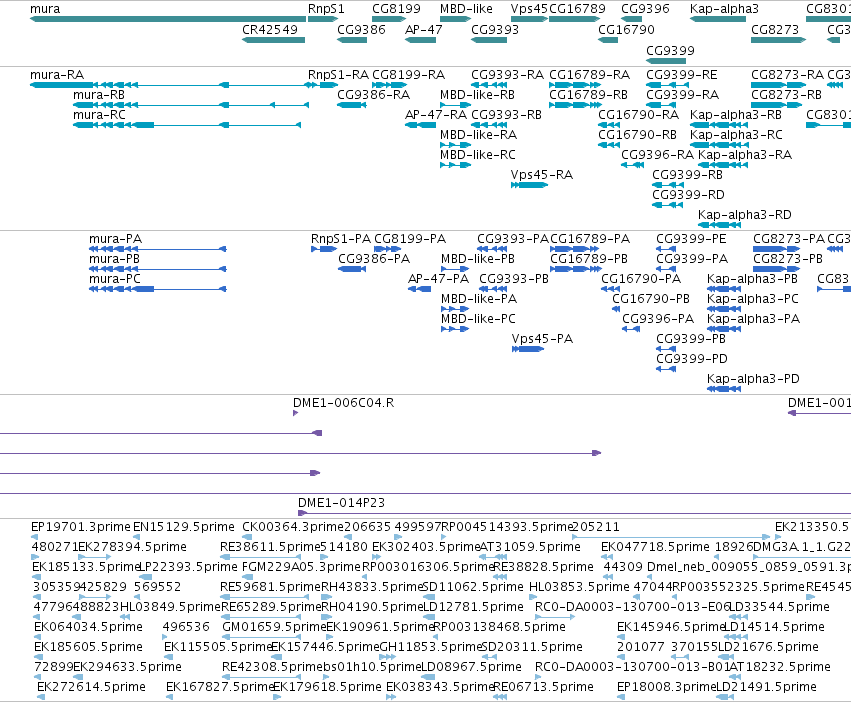Image resolution: width=851 pixels, height=702 pixels.
Task: Open the CG9399-RE transcript label
Action: coord(682,74)
